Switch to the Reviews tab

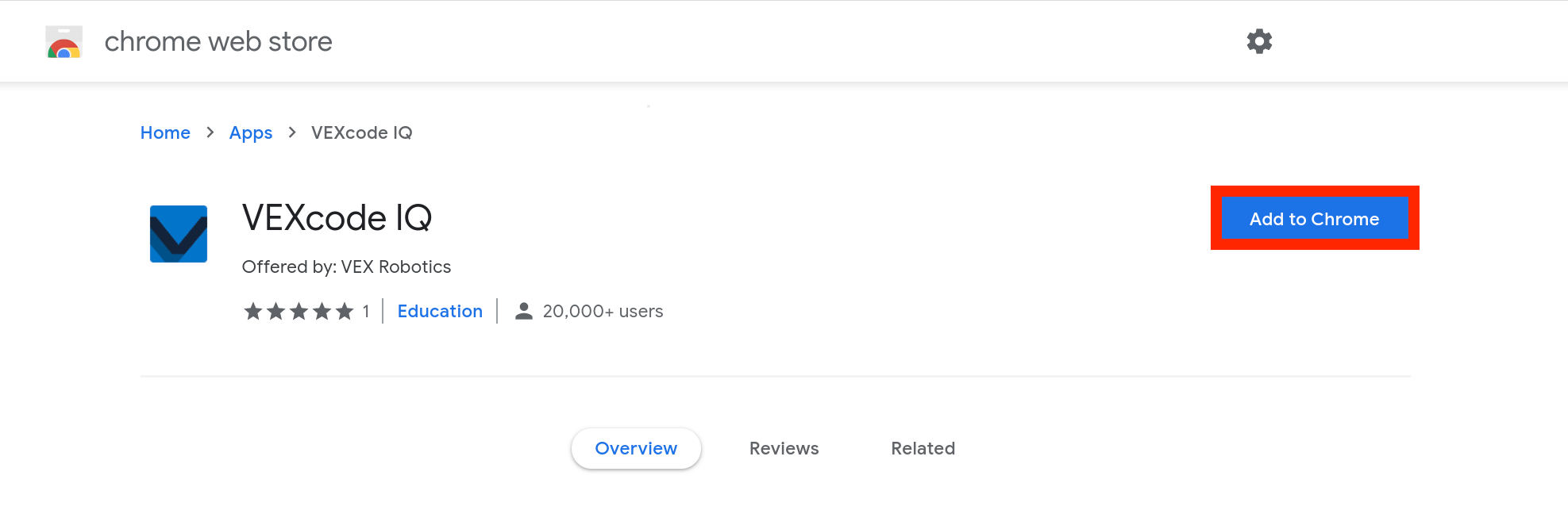(x=784, y=448)
